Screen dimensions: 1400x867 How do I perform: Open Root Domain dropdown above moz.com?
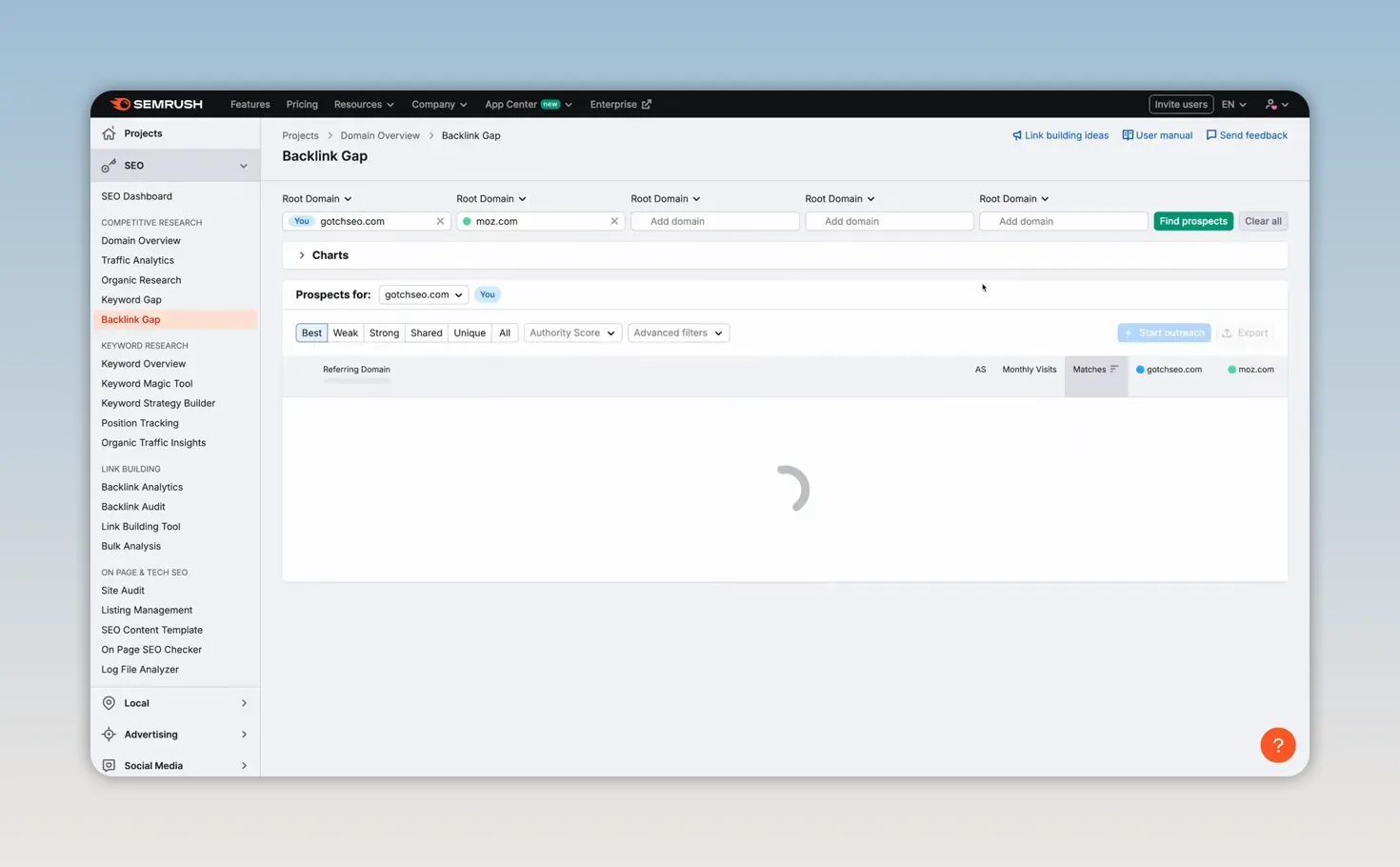point(491,199)
